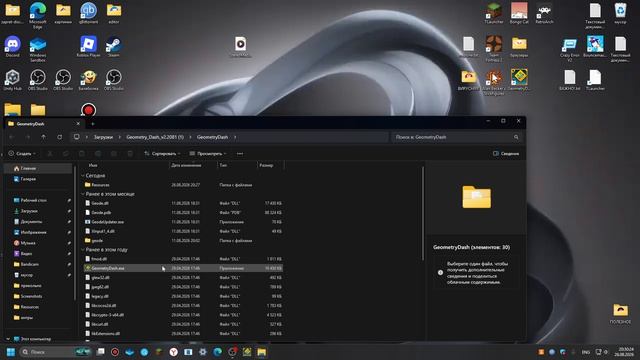Open the Recycle Bin on the desktop
The height and width of the screenshot is (360, 640).
click(620, 13)
